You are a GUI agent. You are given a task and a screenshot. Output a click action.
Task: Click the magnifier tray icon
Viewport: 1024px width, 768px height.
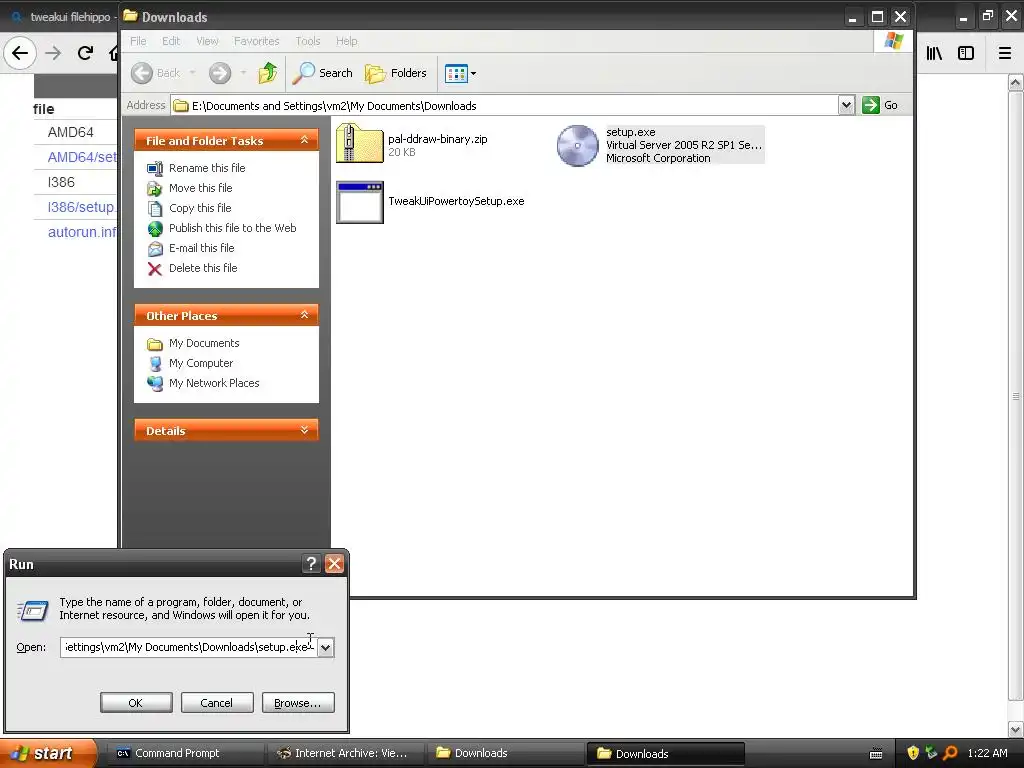950,753
